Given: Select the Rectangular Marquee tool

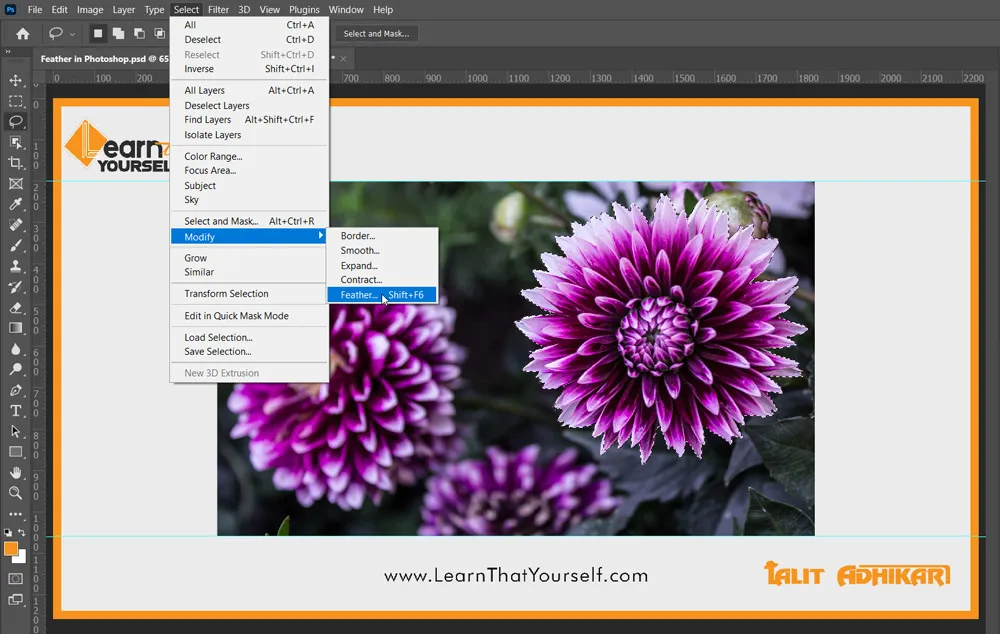Looking at the screenshot, I should (x=16, y=101).
